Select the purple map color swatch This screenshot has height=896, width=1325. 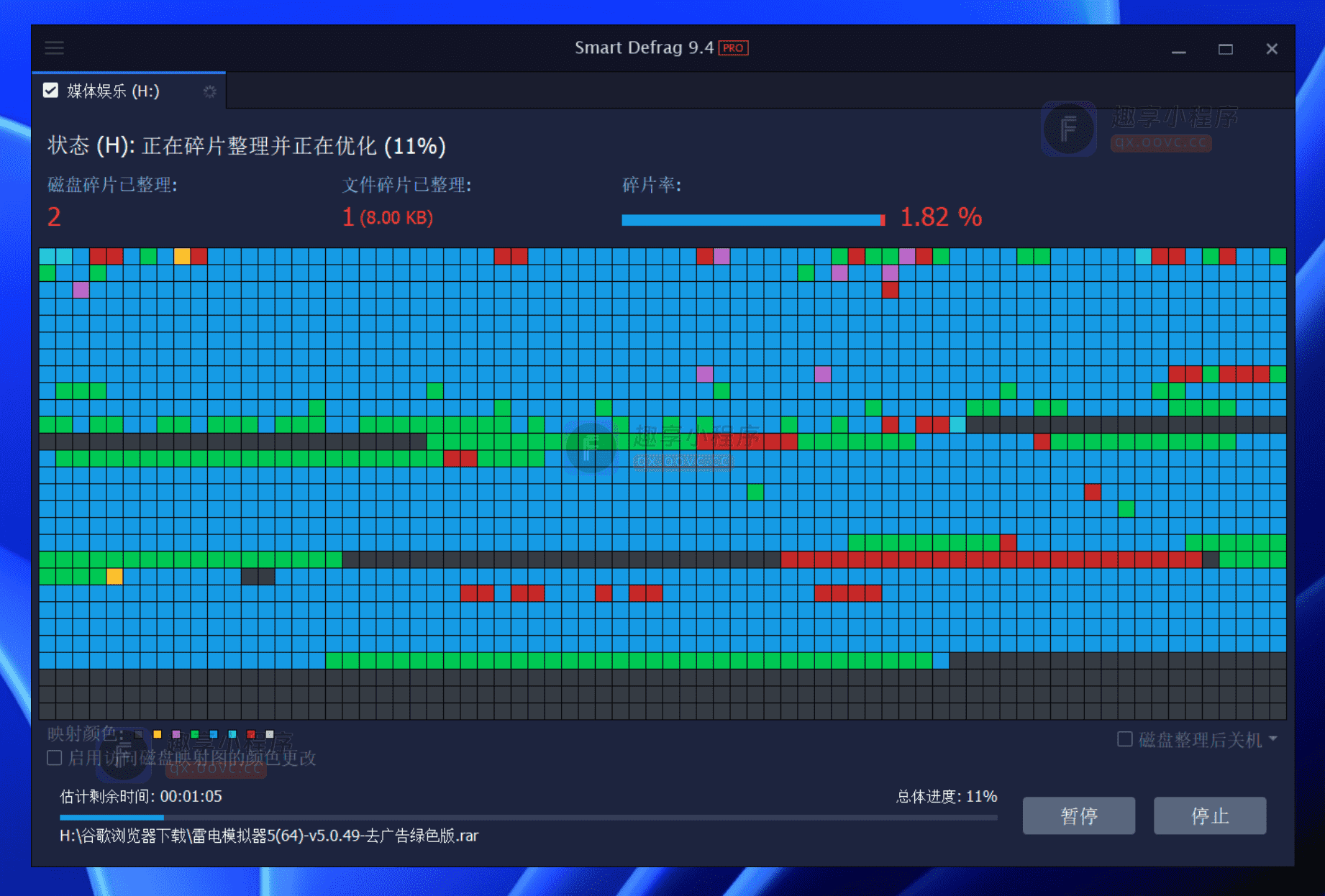tap(176, 734)
